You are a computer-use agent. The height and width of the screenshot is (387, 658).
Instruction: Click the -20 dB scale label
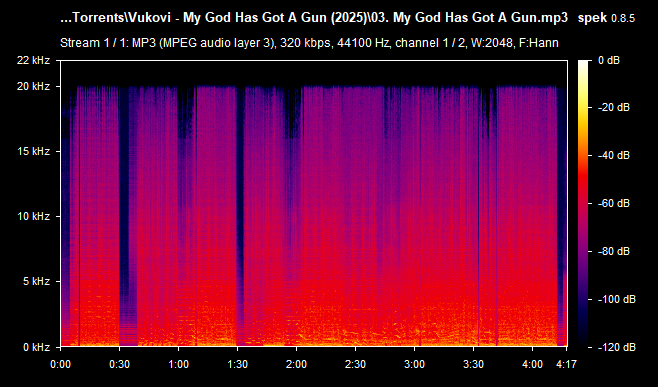point(614,108)
